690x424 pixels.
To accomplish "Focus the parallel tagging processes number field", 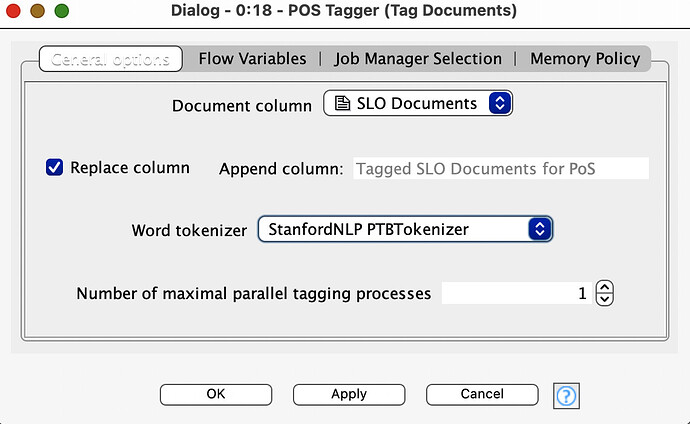I will click(x=518, y=293).
